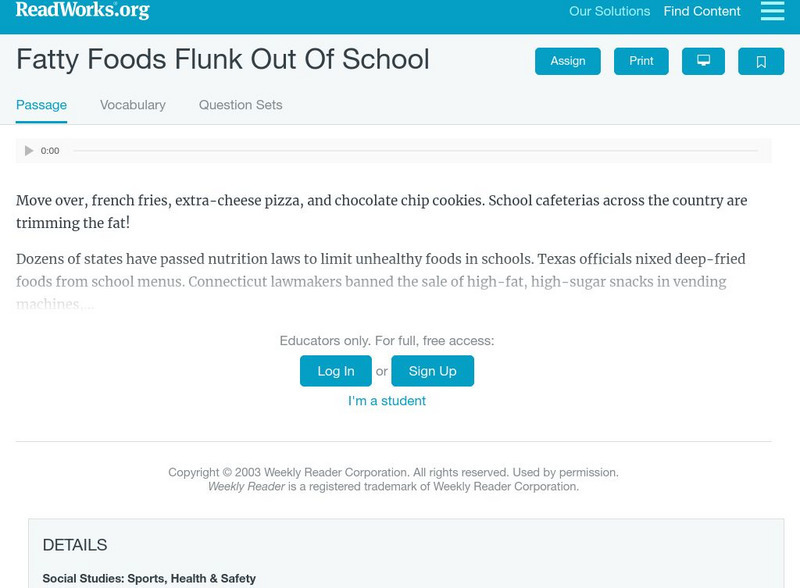Open the hamburger menu icon
The height and width of the screenshot is (588, 800).
point(772,12)
